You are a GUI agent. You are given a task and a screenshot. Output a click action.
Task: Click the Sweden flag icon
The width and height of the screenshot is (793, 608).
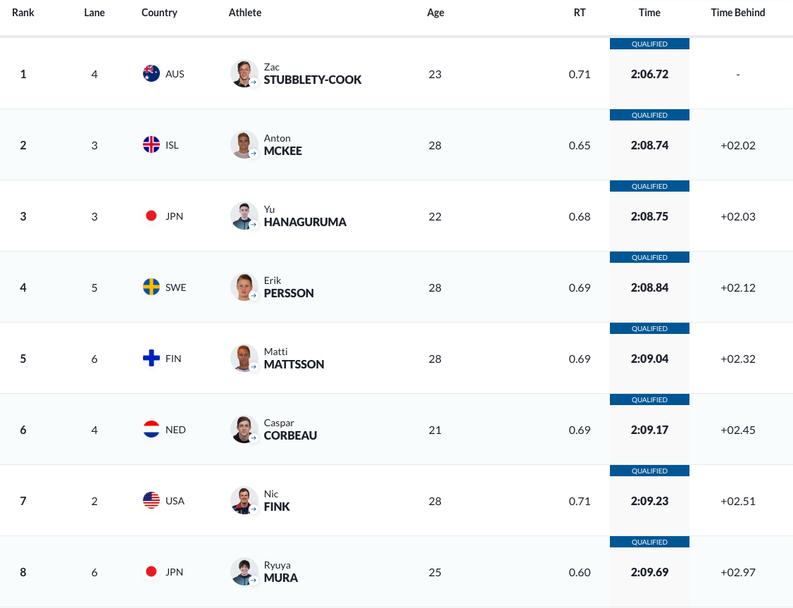click(x=151, y=287)
